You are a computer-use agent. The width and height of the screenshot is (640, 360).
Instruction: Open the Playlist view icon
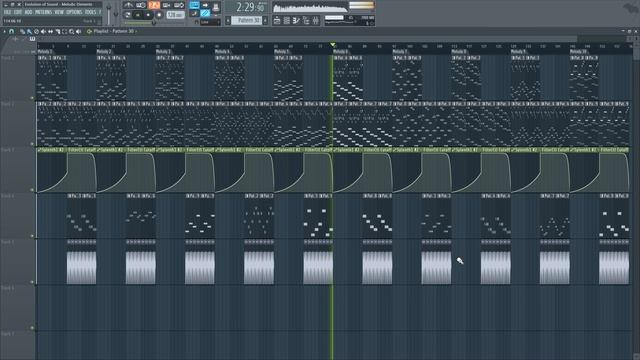click(277, 21)
